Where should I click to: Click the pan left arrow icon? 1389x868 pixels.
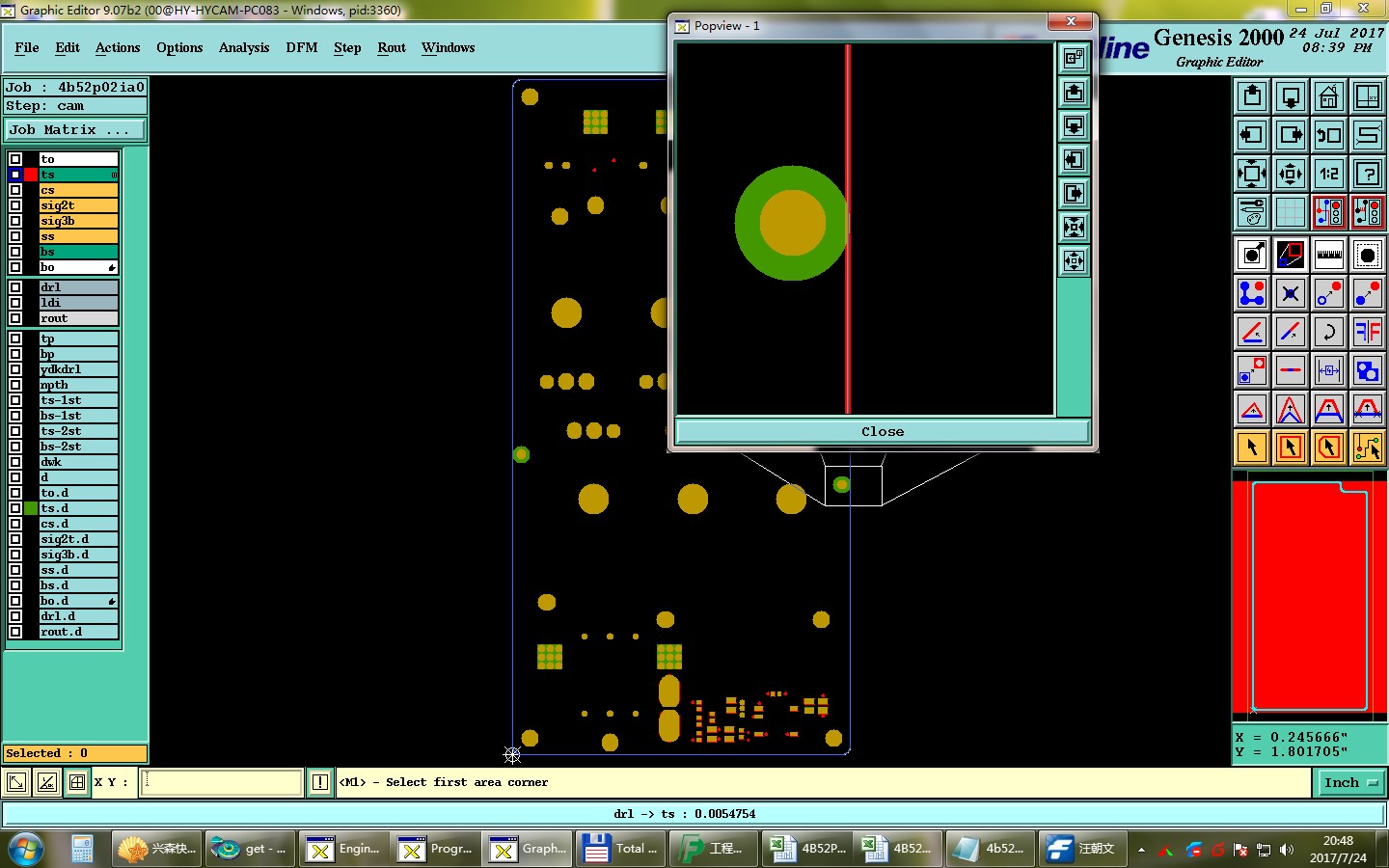[x=1252, y=135]
